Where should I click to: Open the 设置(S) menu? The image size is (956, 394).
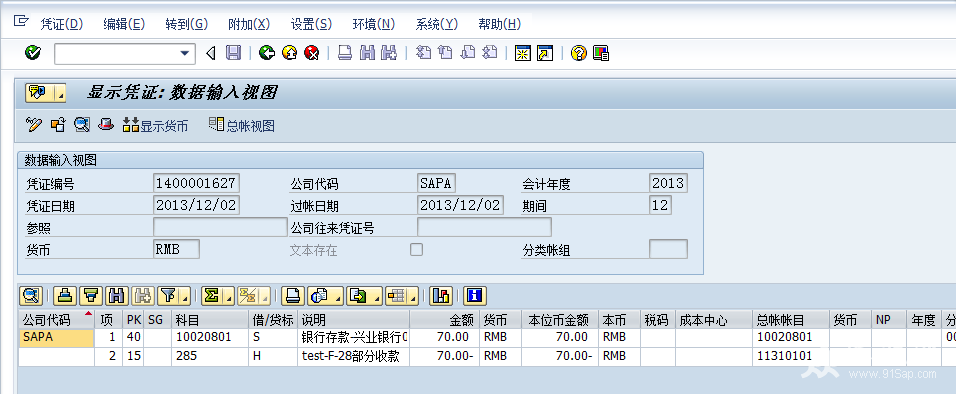click(x=312, y=24)
